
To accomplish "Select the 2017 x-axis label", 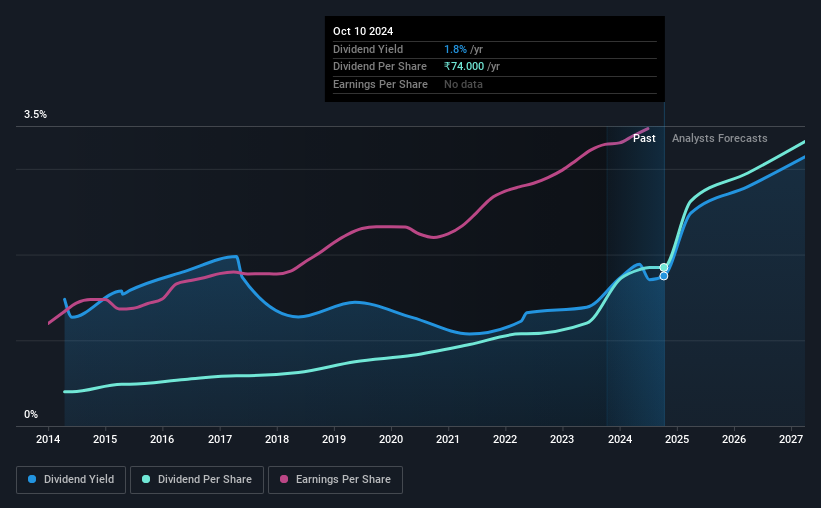I will [220, 439].
